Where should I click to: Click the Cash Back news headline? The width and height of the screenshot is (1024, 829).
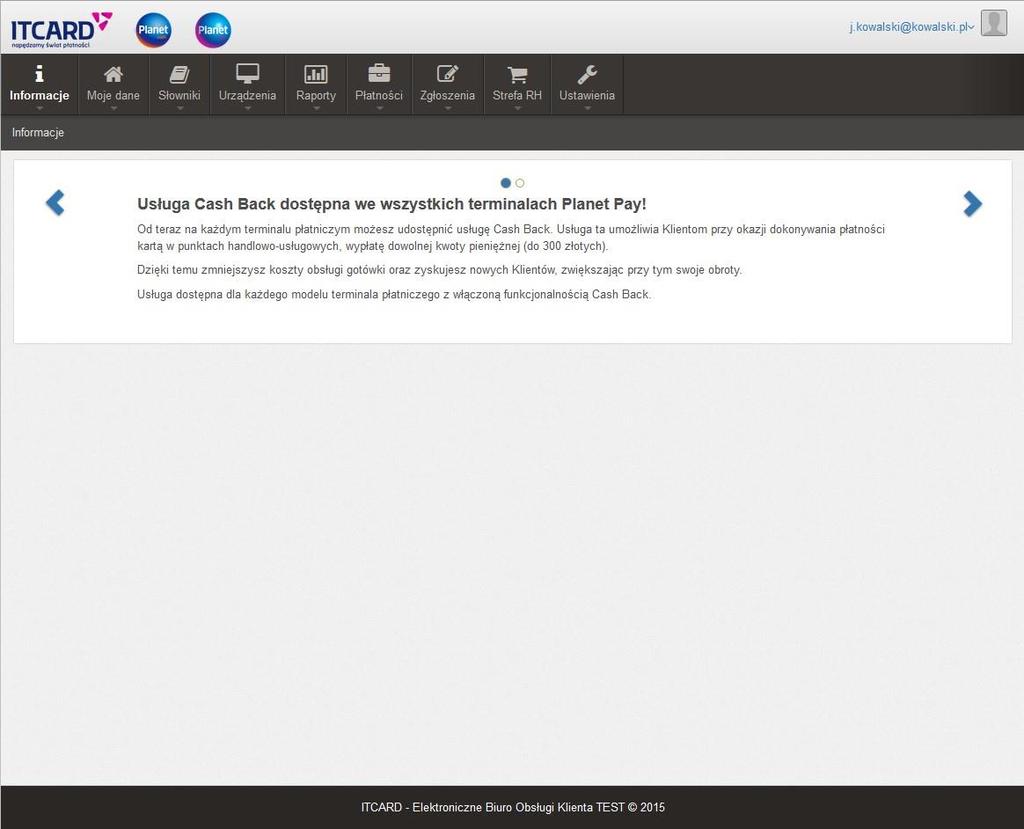pos(392,204)
